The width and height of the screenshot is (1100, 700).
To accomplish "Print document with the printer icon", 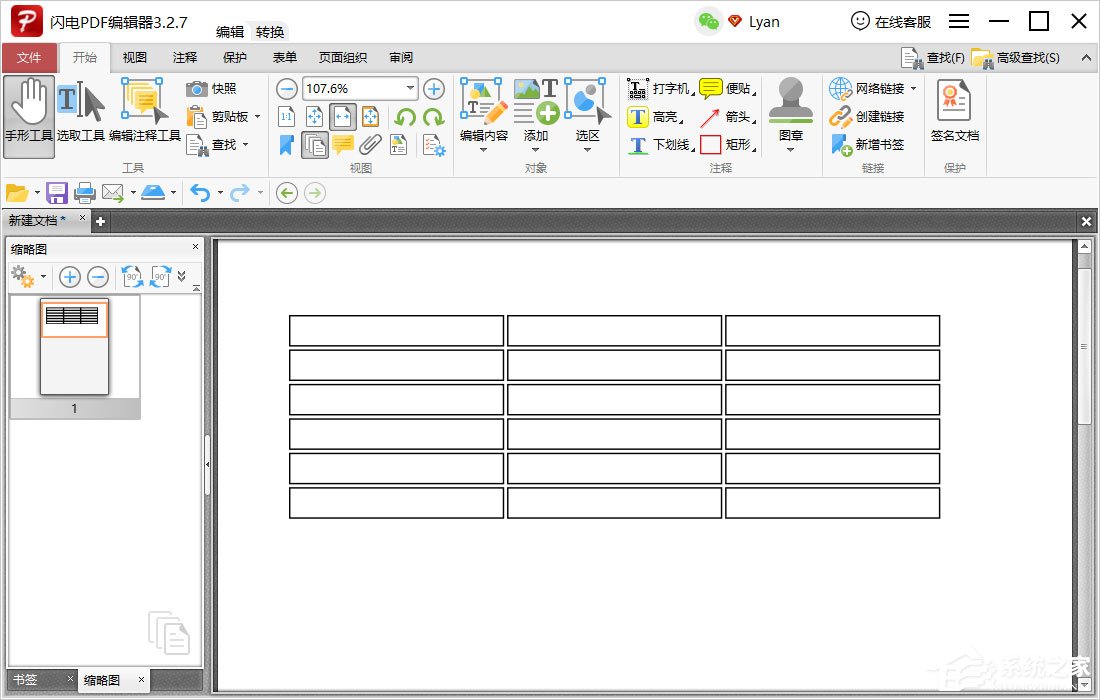I will pos(85,193).
